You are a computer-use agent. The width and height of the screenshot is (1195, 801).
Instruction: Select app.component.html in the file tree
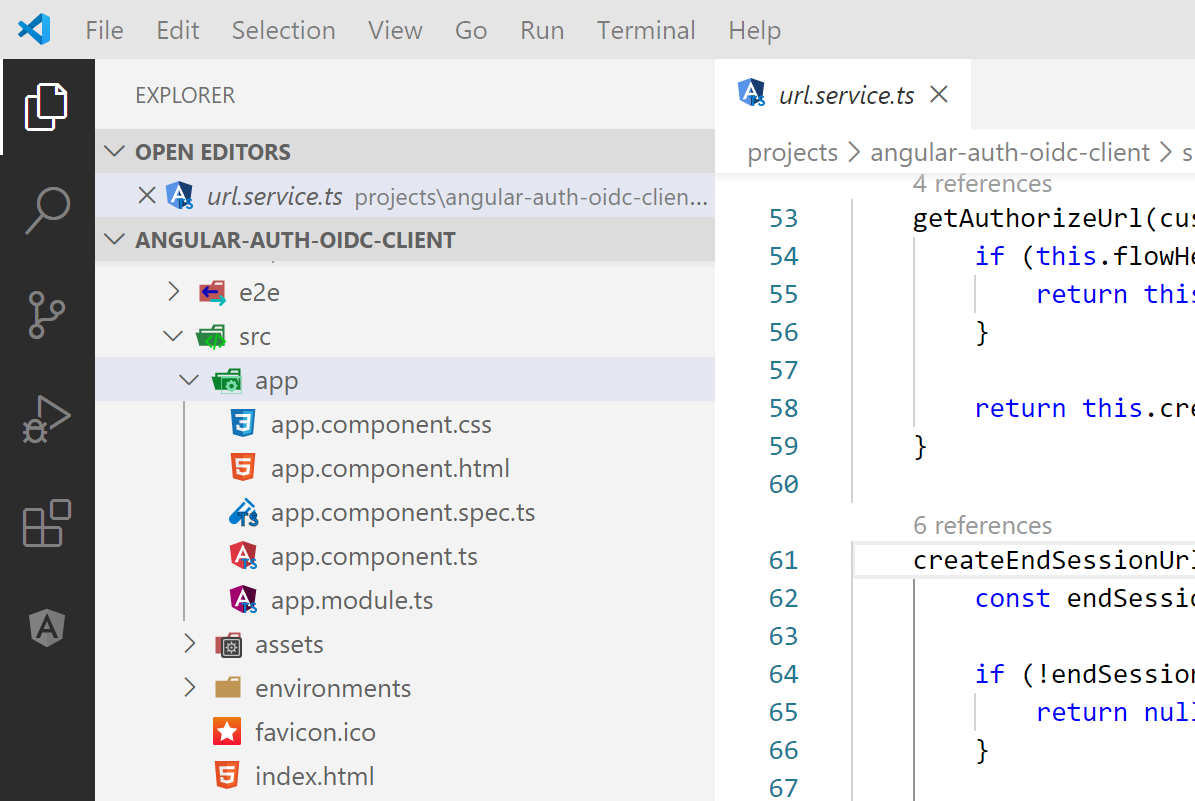click(x=390, y=467)
